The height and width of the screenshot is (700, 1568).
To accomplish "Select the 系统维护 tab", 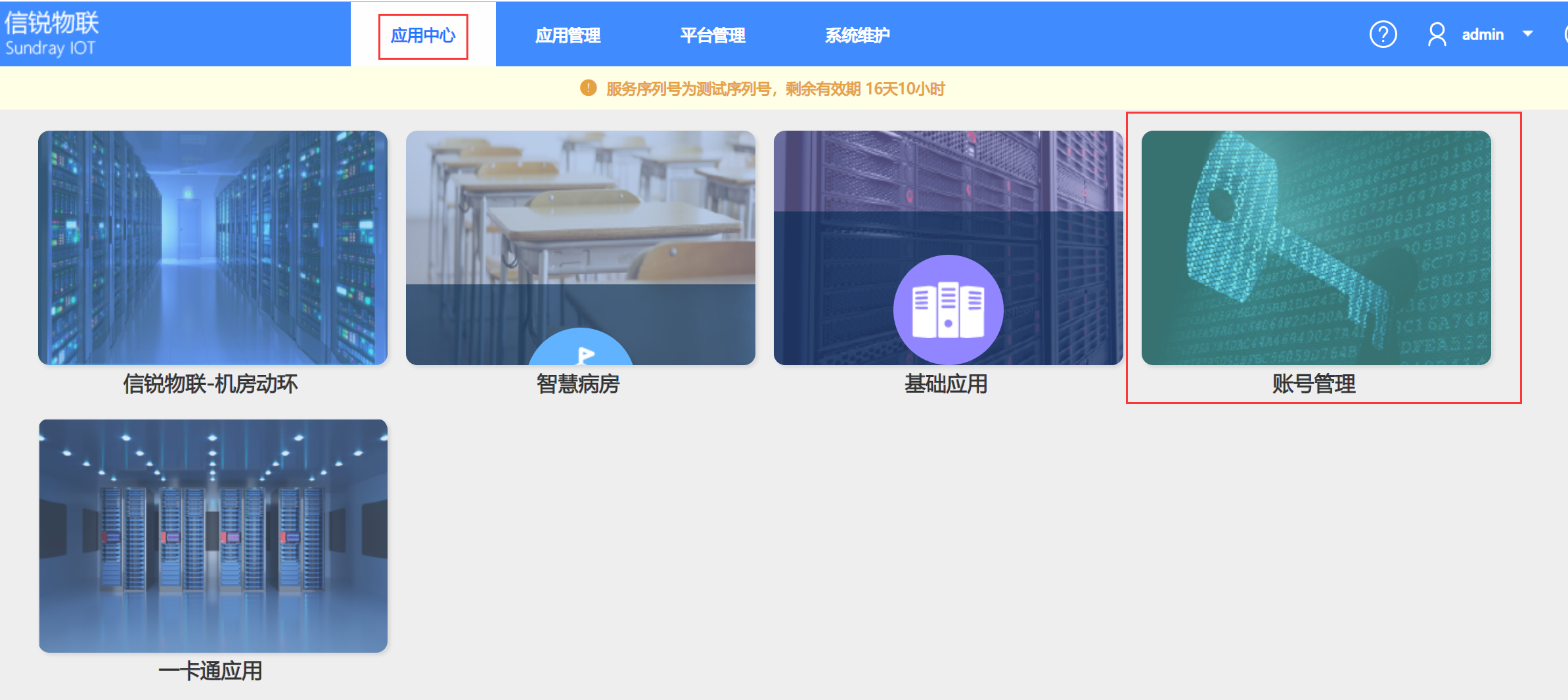I will point(857,35).
